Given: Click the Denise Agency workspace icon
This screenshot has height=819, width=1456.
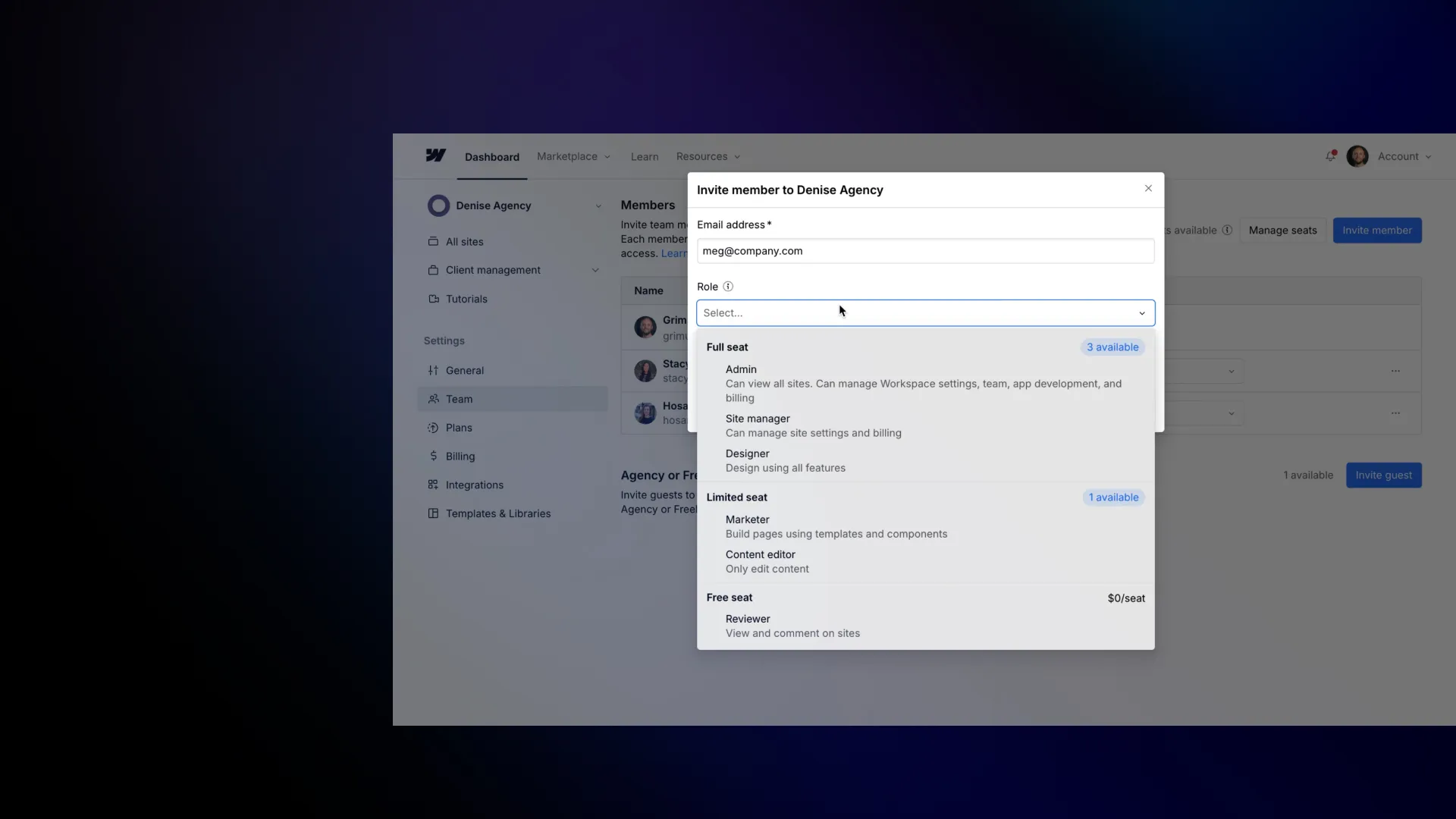Looking at the screenshot, I should (x=438, y=206).
